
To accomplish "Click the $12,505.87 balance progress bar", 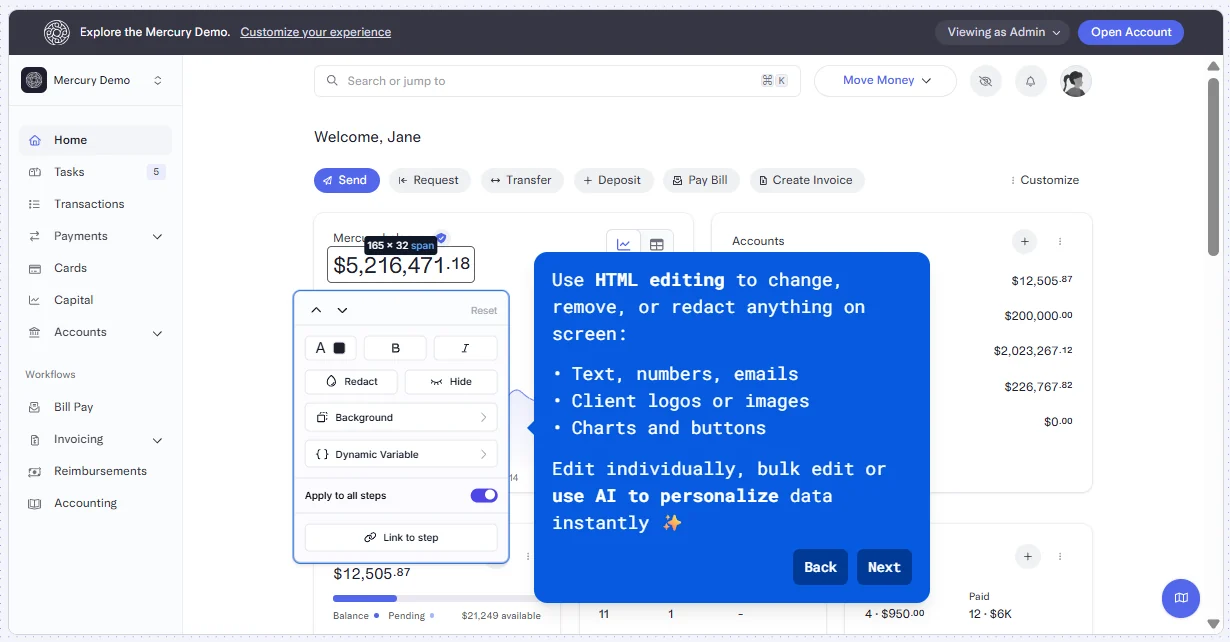I will [437, 598].
